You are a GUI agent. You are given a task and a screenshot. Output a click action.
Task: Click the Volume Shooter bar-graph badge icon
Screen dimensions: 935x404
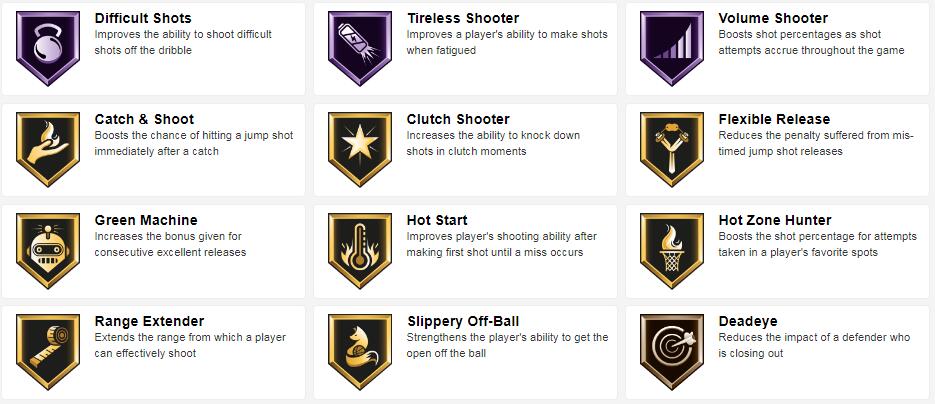coord(671,48)
